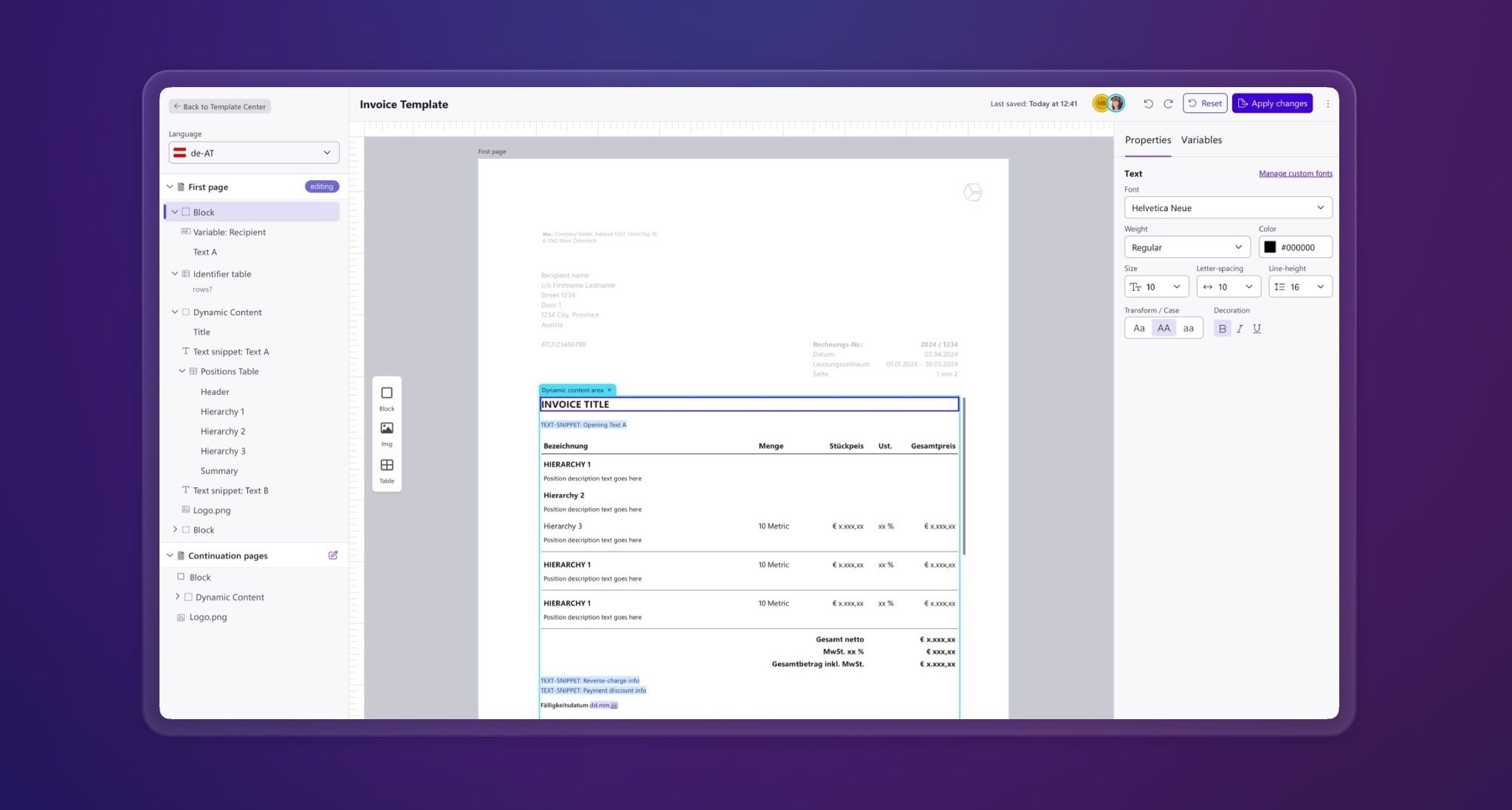
Task: Open the three-dot more options menu
Action: click(1327, 104)
